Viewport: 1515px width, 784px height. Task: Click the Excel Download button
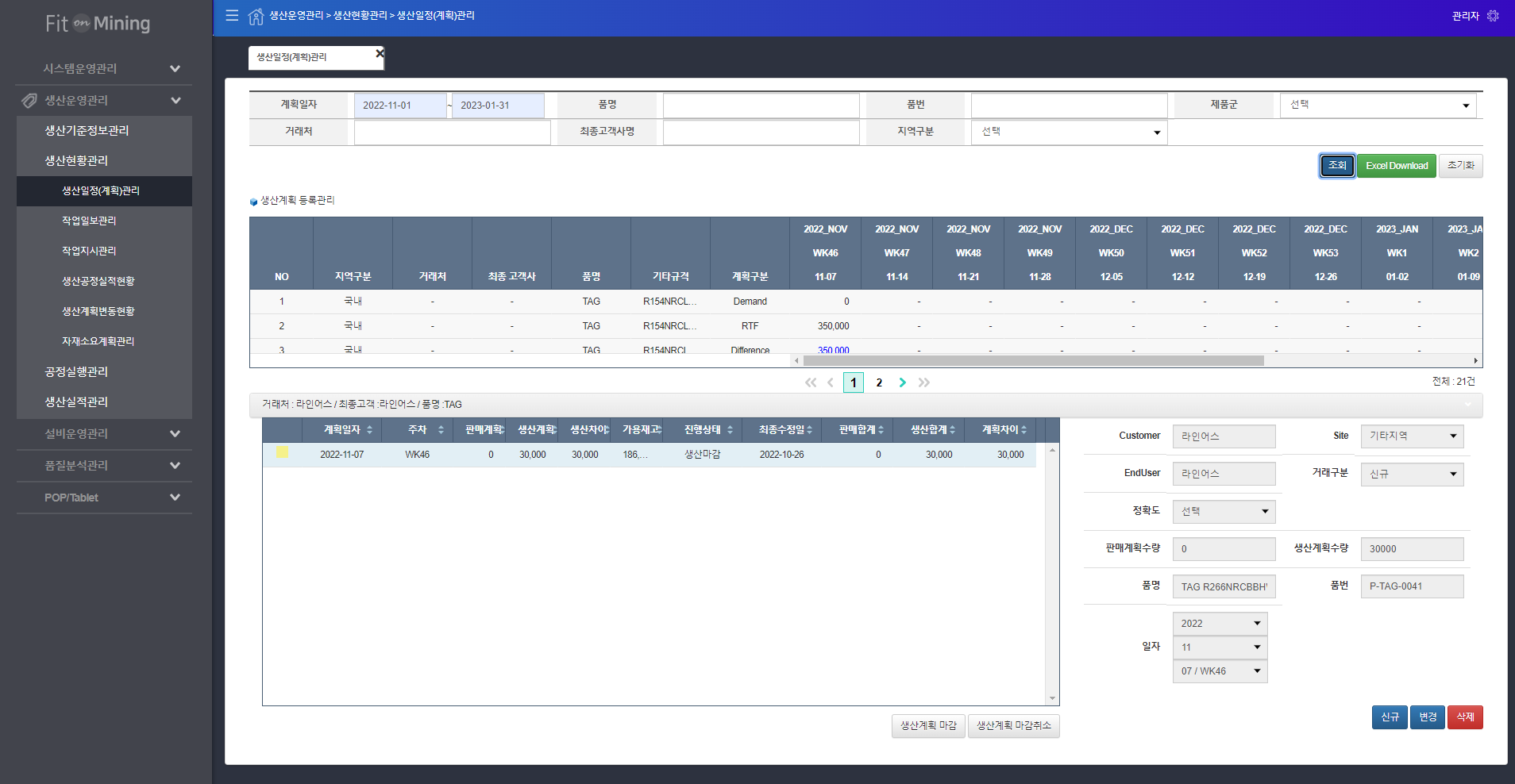(1396, 166)
